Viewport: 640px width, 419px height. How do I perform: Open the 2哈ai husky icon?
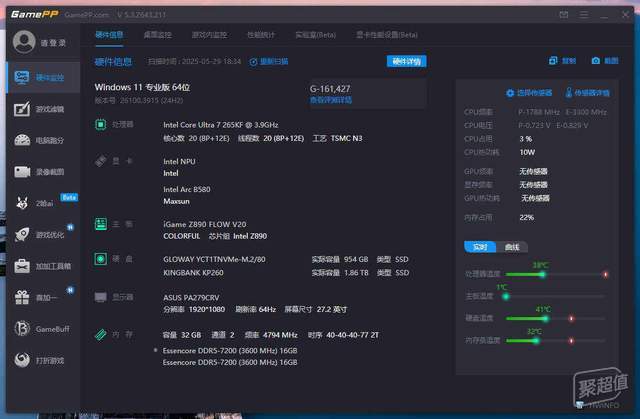click(x=22, y=203)
